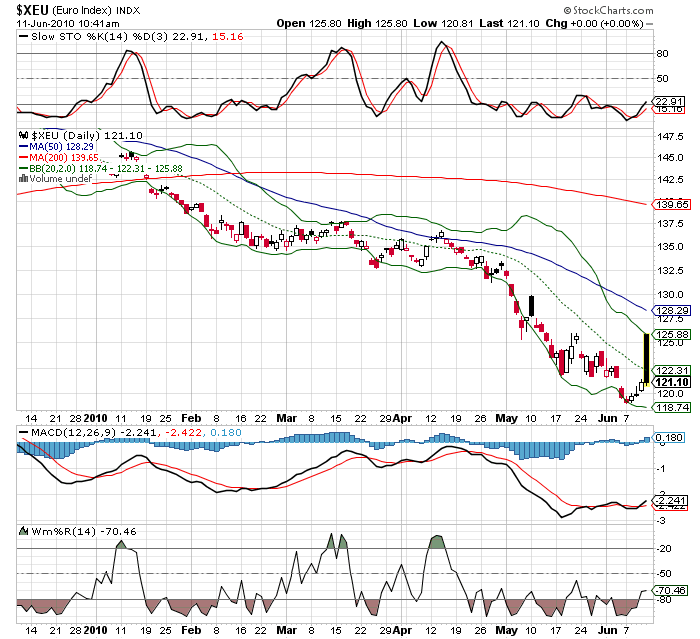The image size is (700, 639).
Task: Click the black line marker before Slow STO
Action: [x=23, y=37]
